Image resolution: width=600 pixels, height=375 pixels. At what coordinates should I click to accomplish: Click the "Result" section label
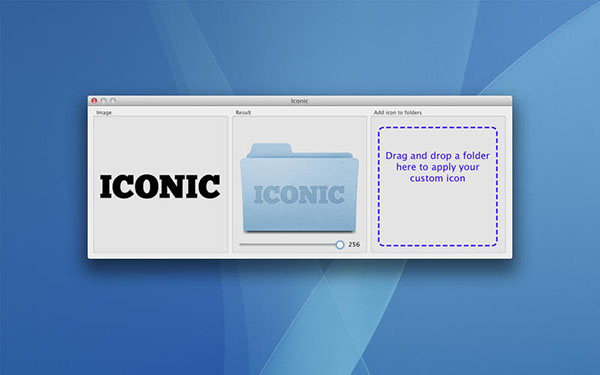click(243, 112)
